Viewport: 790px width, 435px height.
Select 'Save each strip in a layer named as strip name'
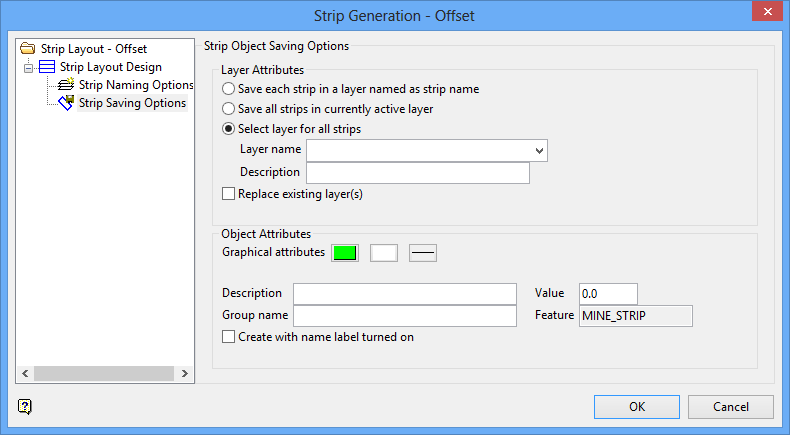pos(229,89)
